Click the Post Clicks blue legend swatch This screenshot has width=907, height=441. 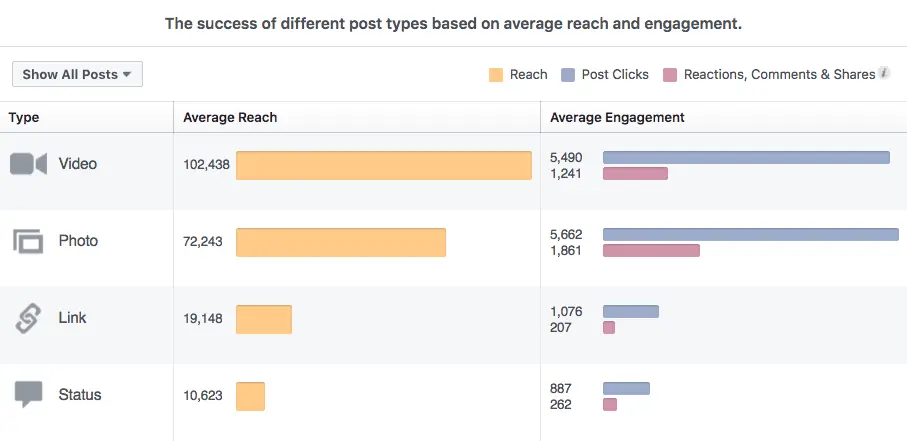coord(568,74)
